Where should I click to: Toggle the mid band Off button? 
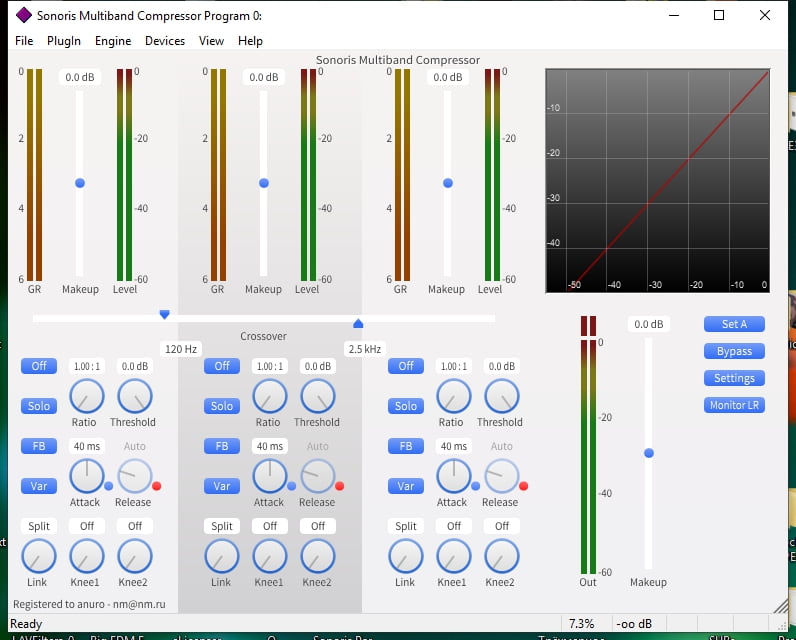point(222,366)
